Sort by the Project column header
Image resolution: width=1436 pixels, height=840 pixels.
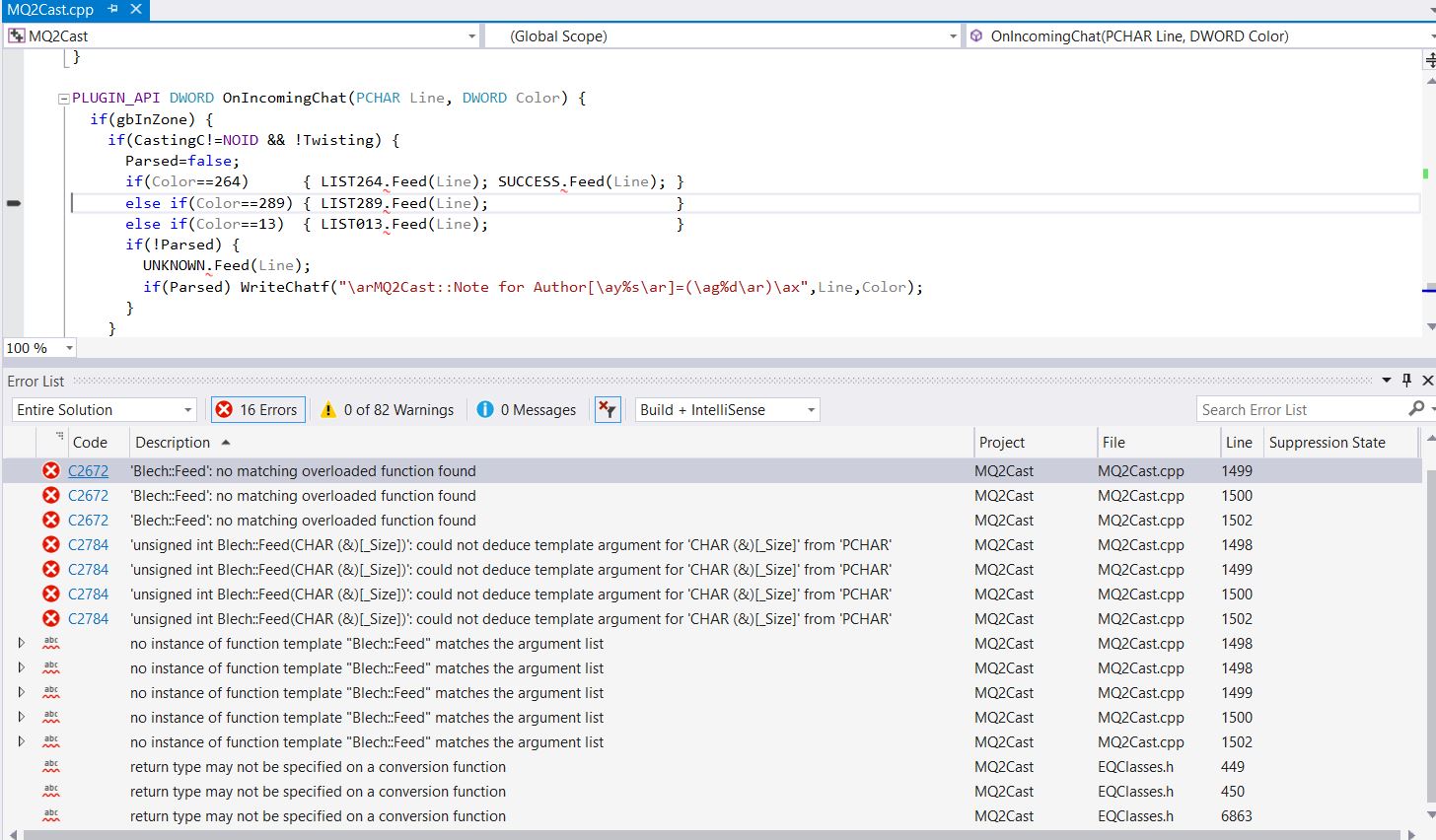1035,443
